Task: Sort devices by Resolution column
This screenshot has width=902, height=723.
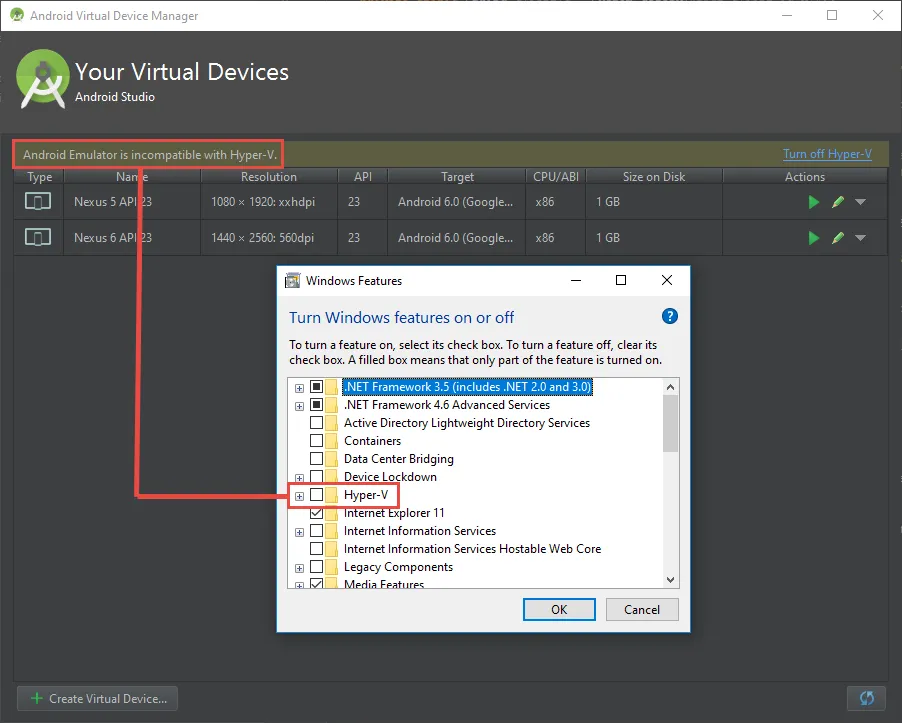Action: pos(269,177)
